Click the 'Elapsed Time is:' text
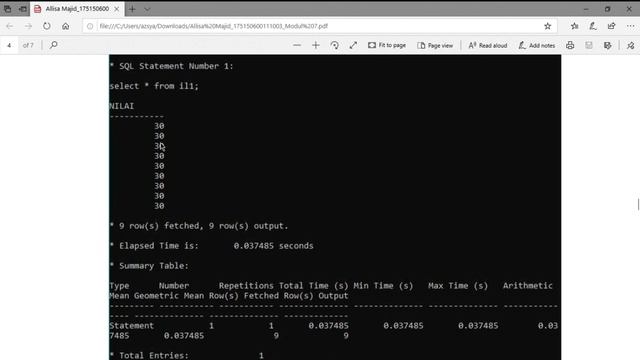The image size is (640, 360). [159, 246]
